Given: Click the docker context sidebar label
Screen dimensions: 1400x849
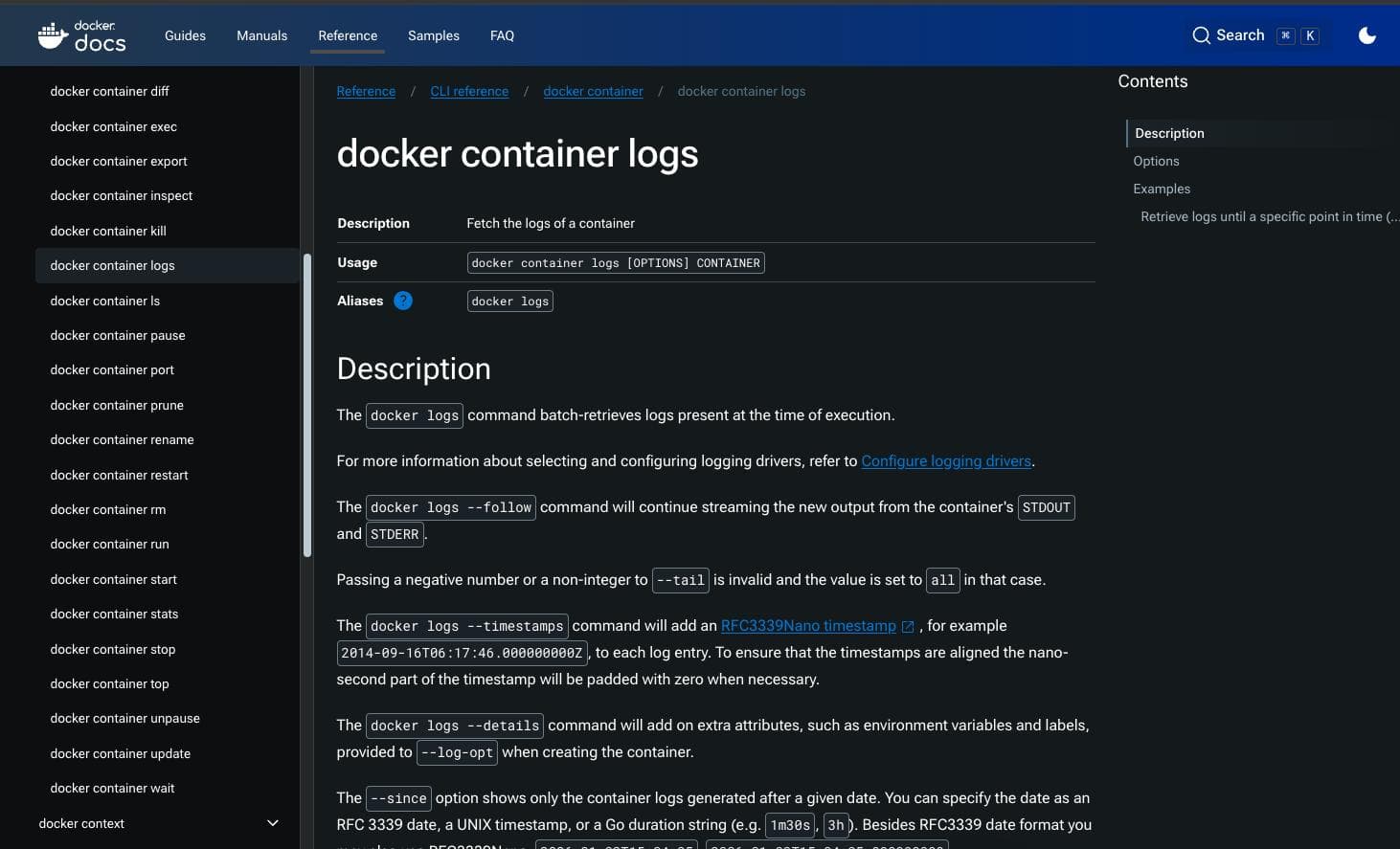Looking at the screenshot, I should [81, 823].
